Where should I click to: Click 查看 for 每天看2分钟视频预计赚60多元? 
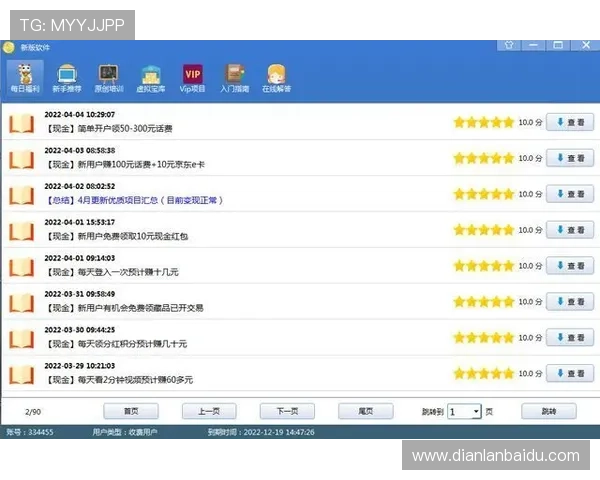click(570, 373)
